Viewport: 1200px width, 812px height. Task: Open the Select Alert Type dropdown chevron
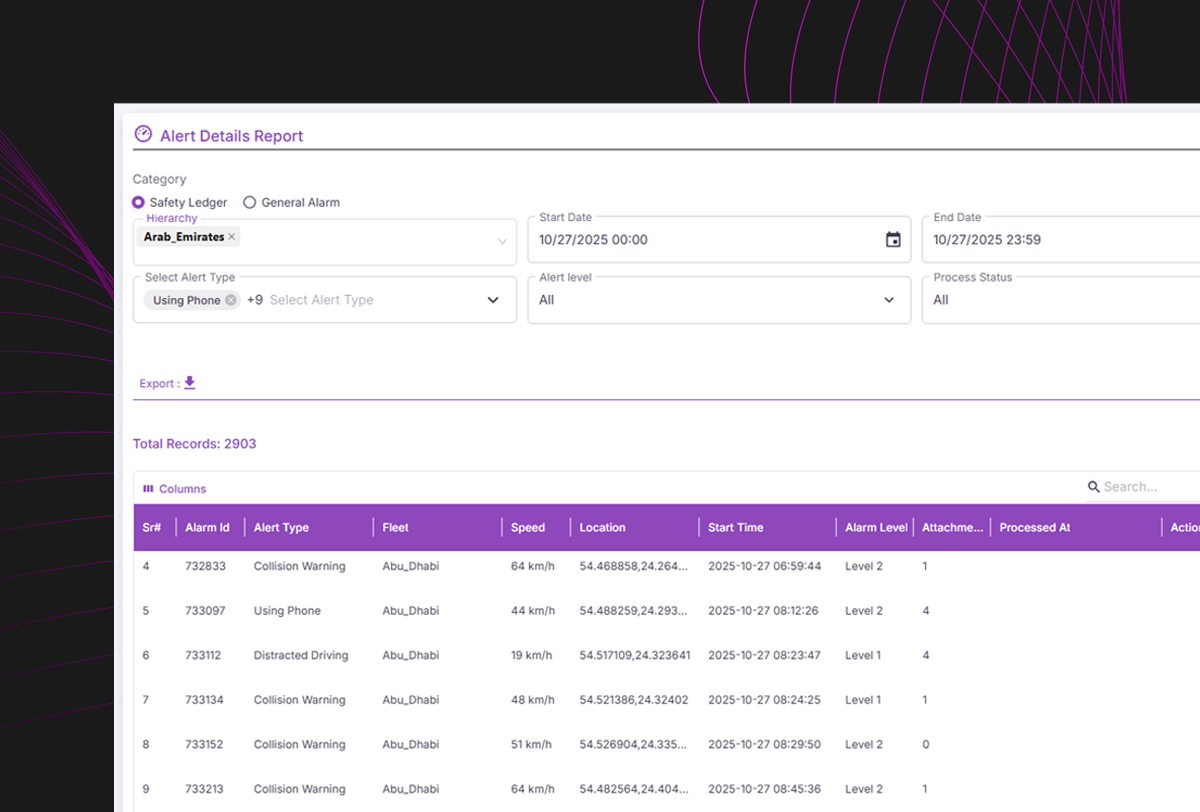pyautogui.click(x=492, y=299)
